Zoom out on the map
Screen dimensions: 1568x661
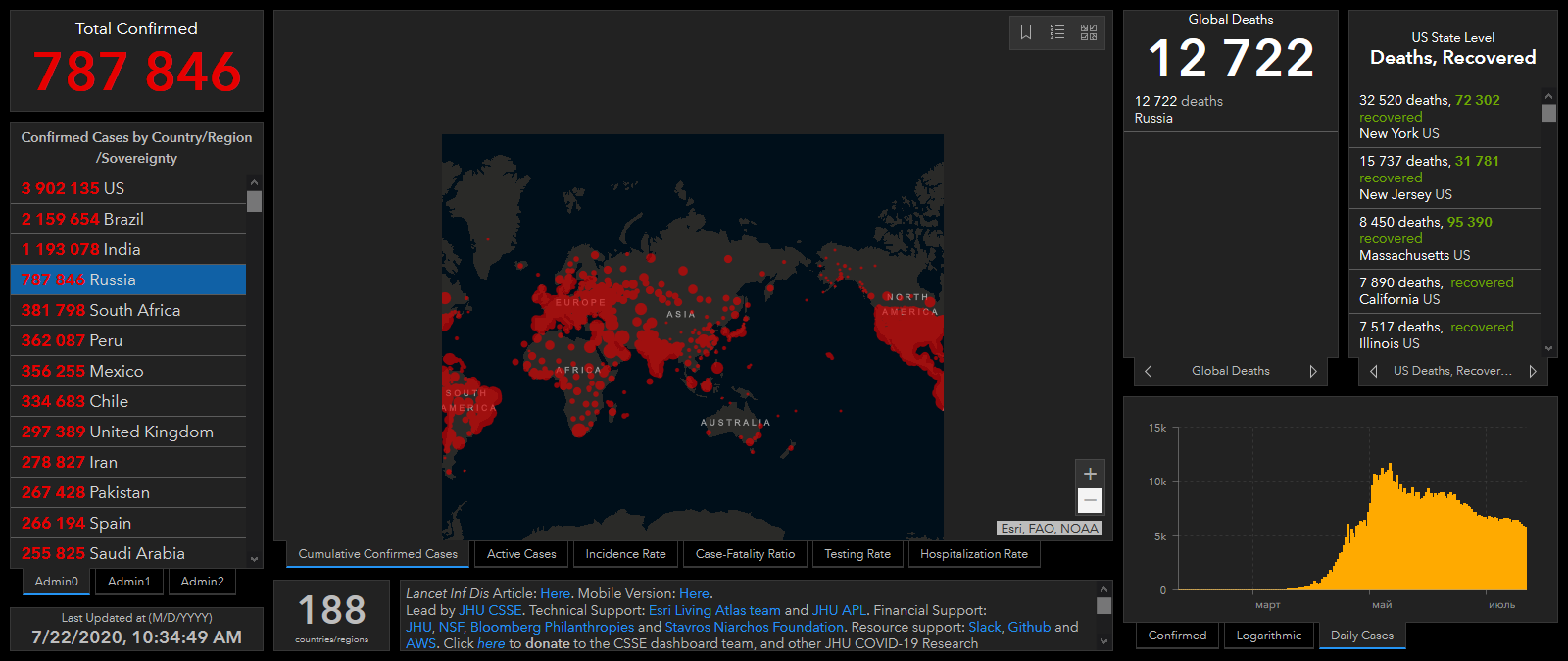tap(1090, 501)
